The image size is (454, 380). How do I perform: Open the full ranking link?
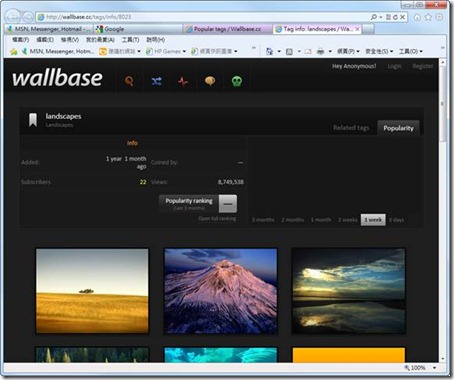click(217, 219)
